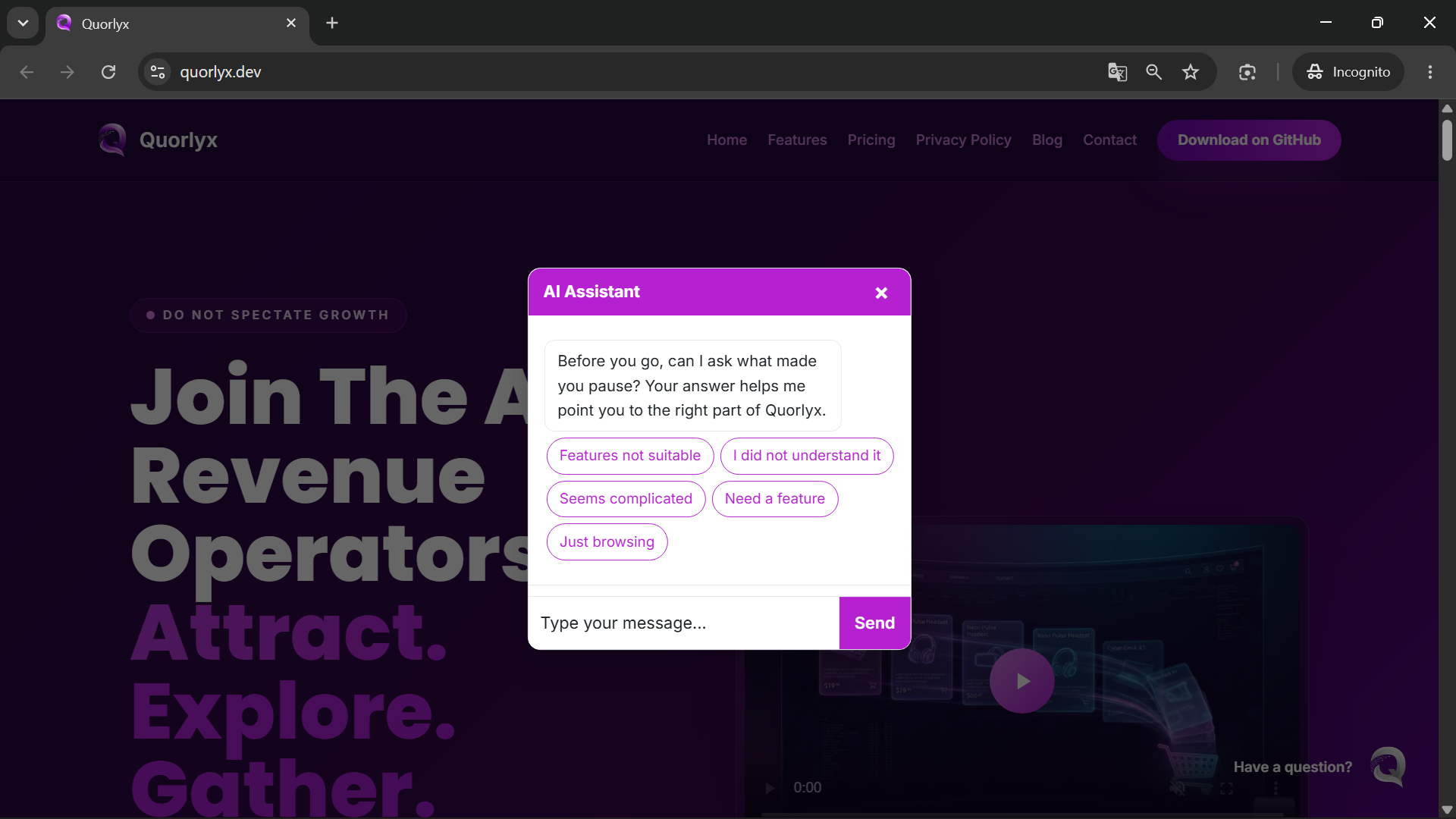
Task: Reload the quorlyx.dev page
Action: [x=108, y=72]
